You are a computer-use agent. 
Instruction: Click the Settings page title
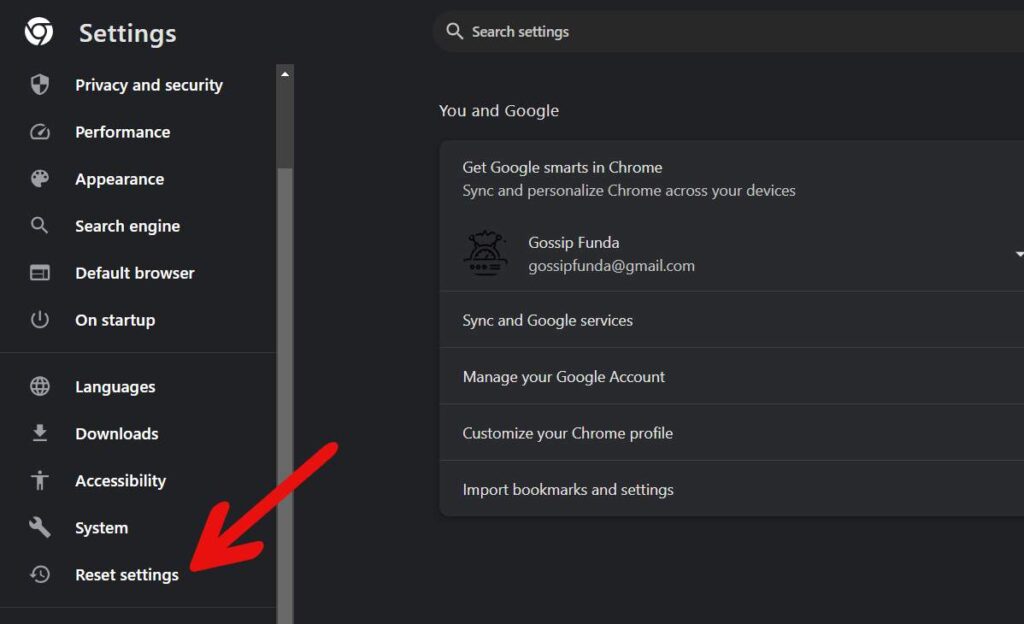[x=127, y=33]
